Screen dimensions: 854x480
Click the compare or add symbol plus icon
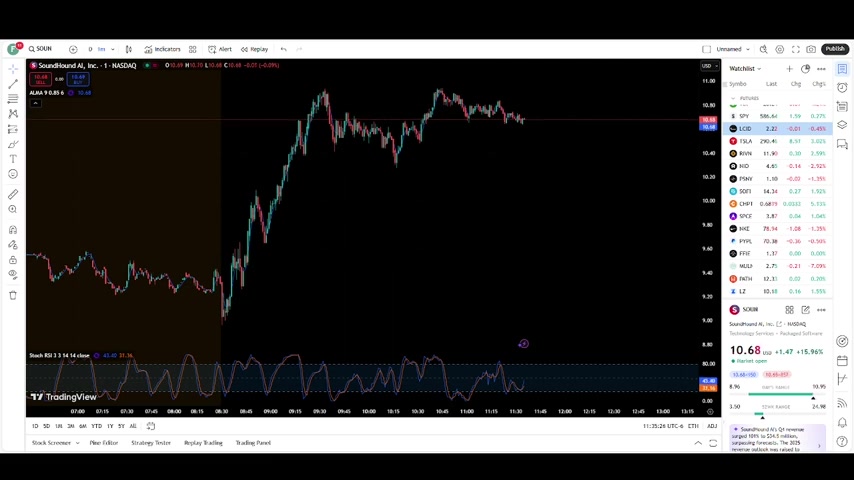[73, 49]
